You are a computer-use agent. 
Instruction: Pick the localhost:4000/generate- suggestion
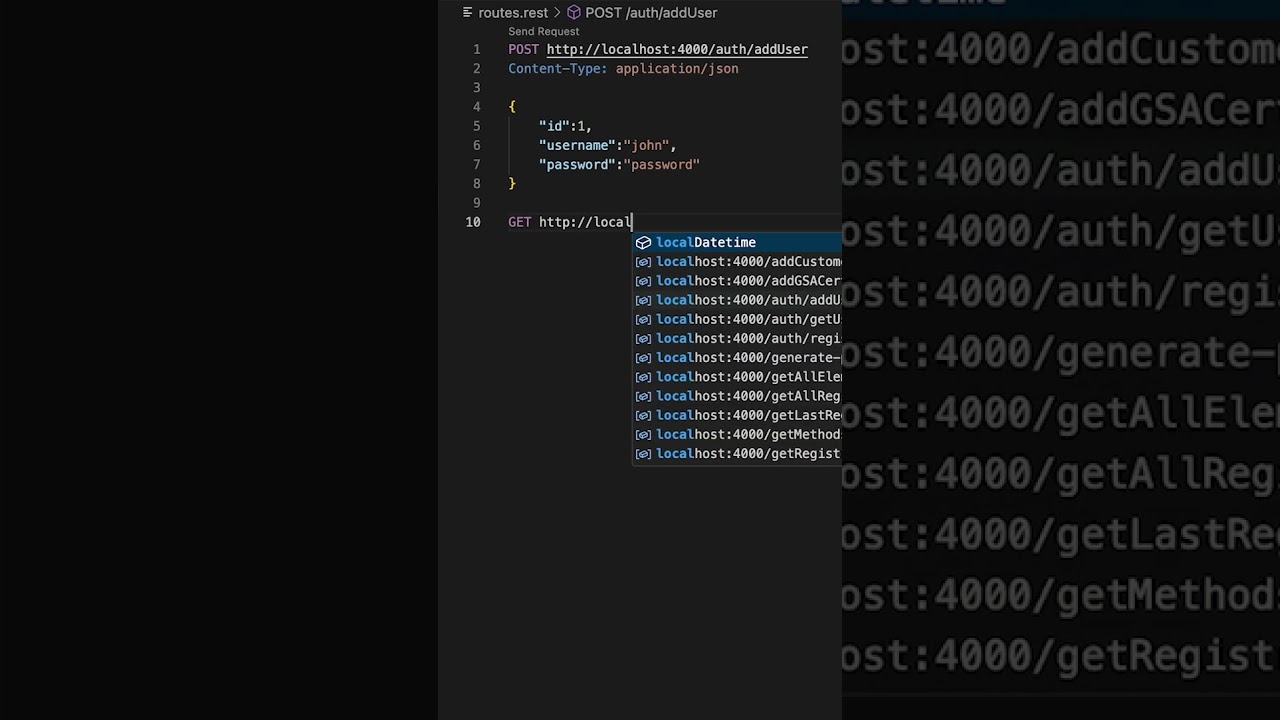point(737,358)
